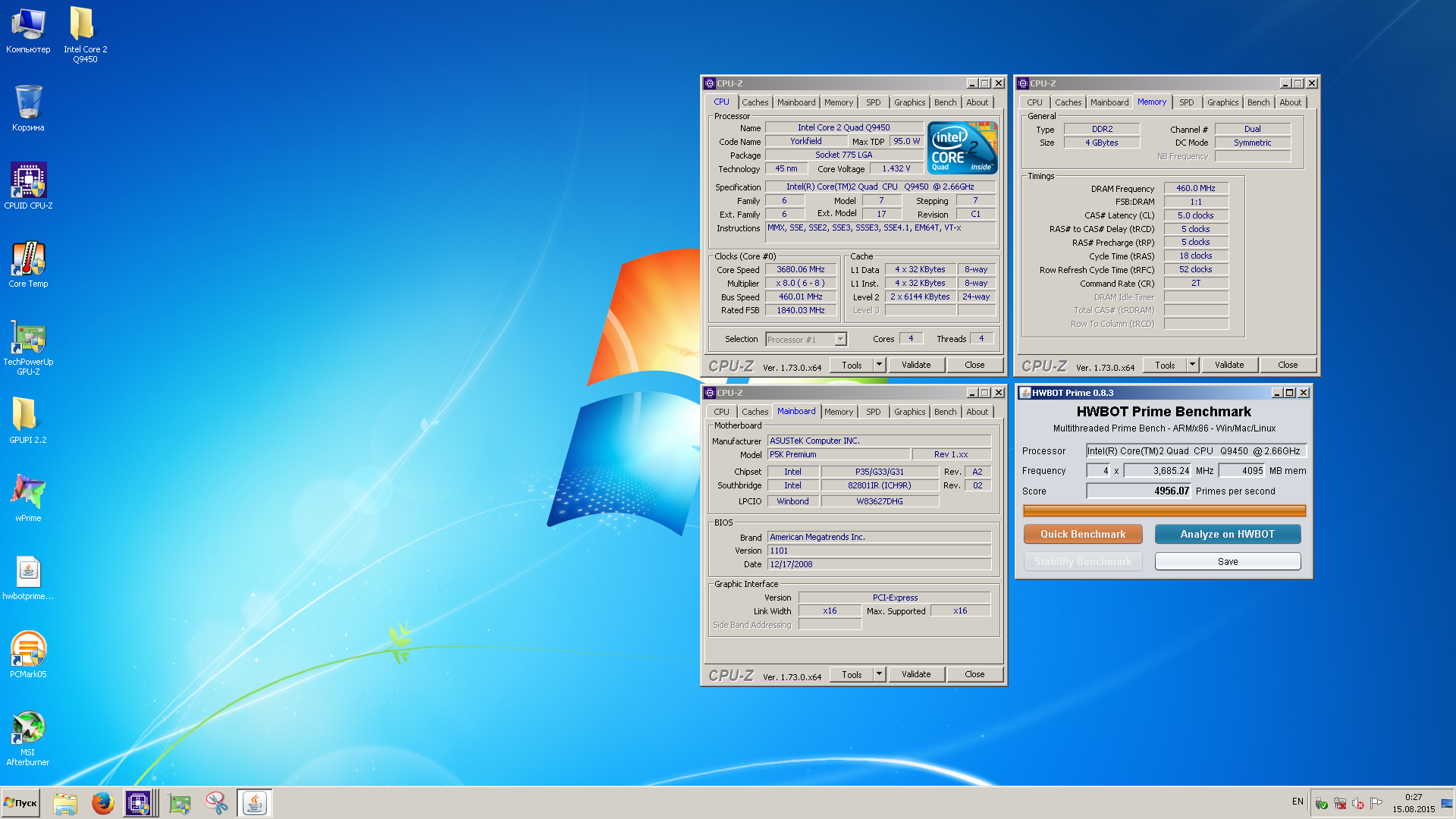Open Graphics tab in Memory CPU-Z window

click(1222, 102)
